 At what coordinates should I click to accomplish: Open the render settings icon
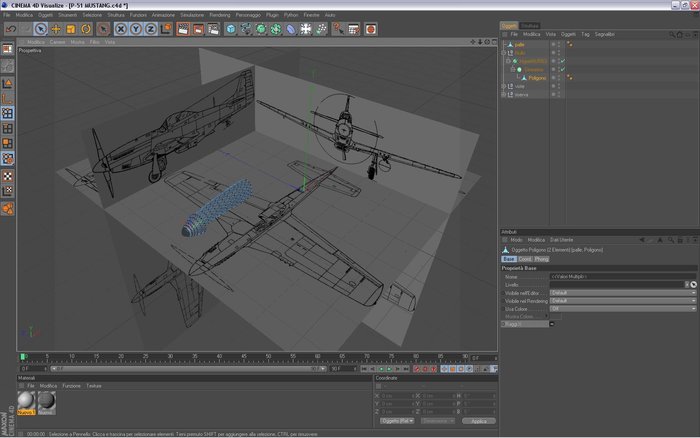click(x=213, y=29)
